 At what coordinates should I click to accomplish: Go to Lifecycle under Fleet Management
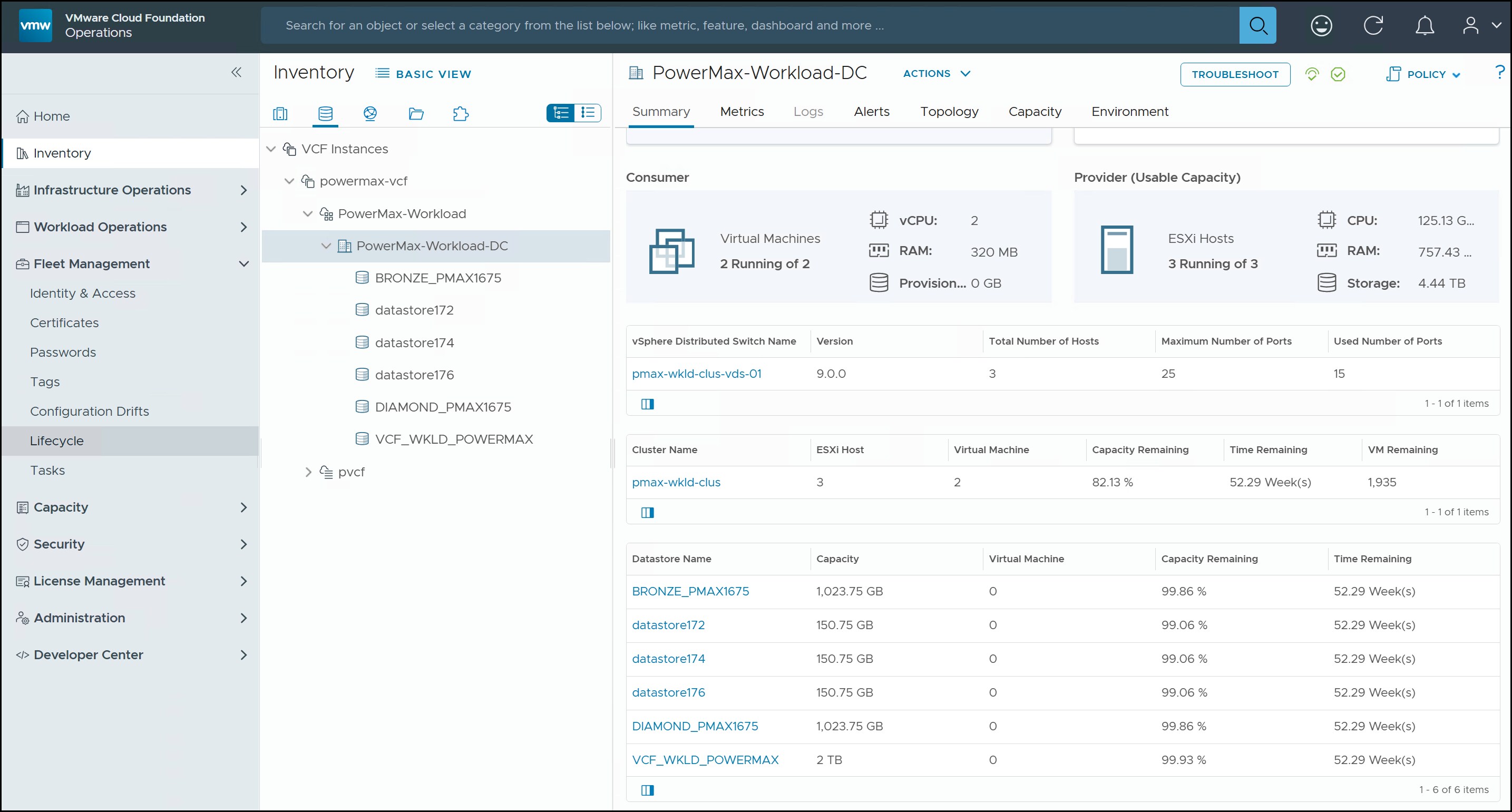click(130, 441)
